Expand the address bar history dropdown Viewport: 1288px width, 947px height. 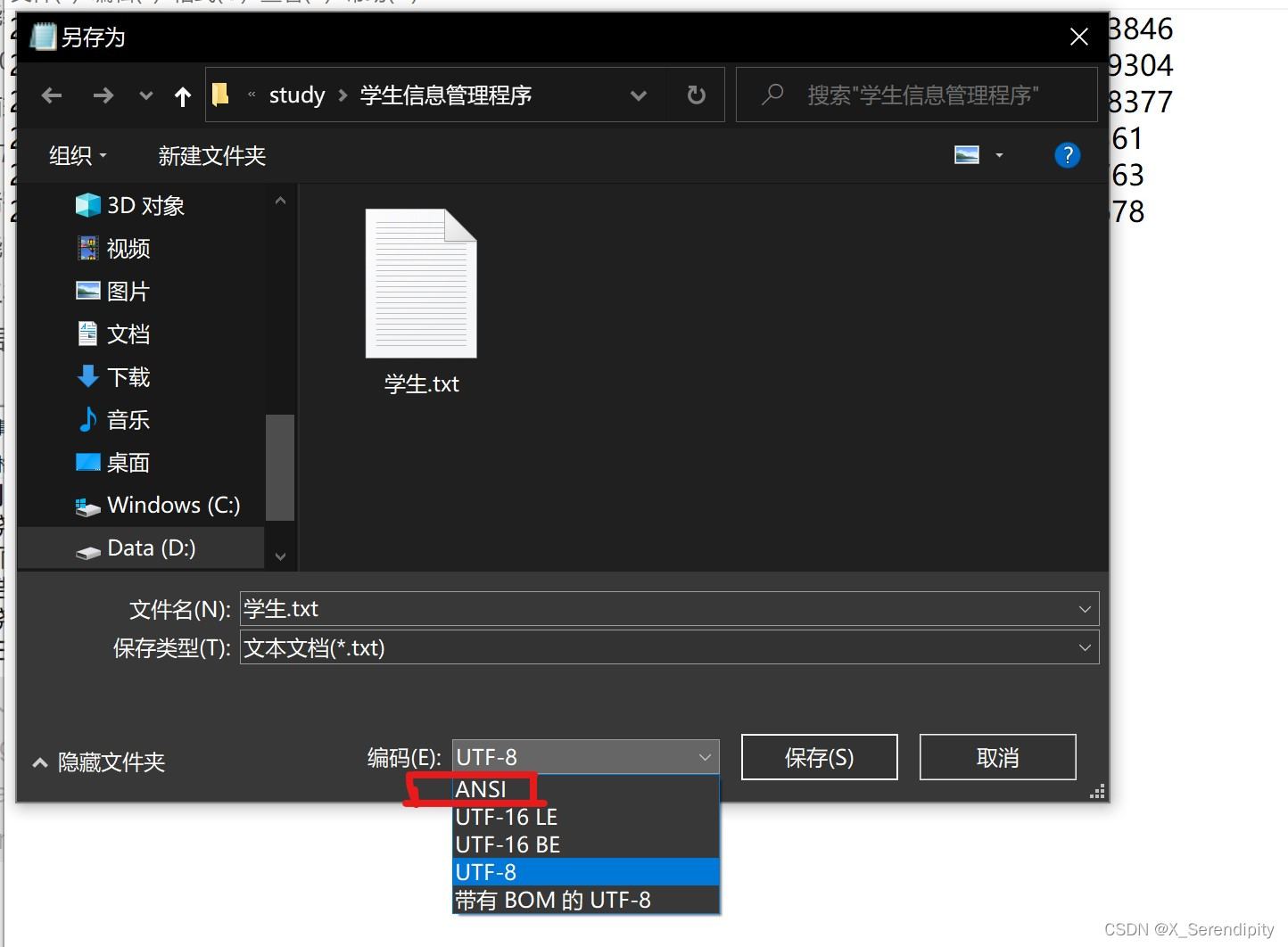(x=639, y=95)
